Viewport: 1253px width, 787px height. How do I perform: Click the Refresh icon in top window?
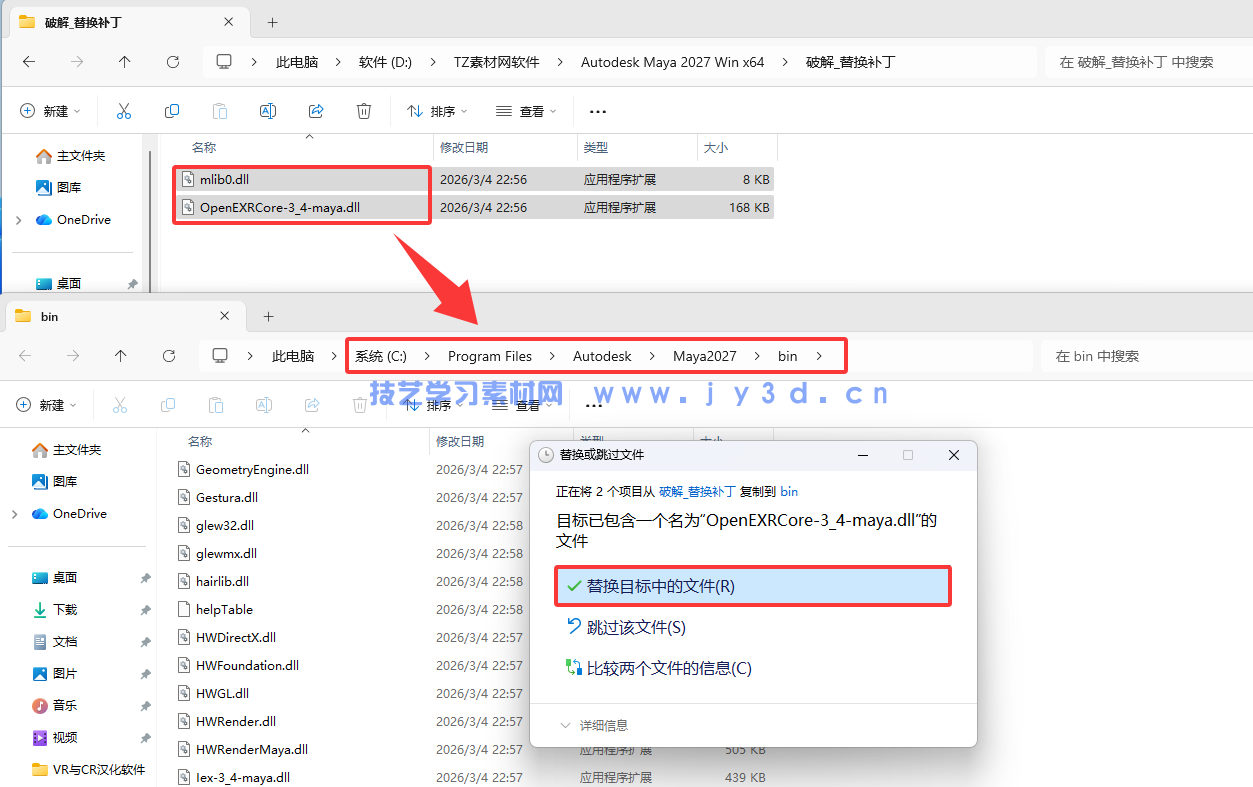(173, 62)
